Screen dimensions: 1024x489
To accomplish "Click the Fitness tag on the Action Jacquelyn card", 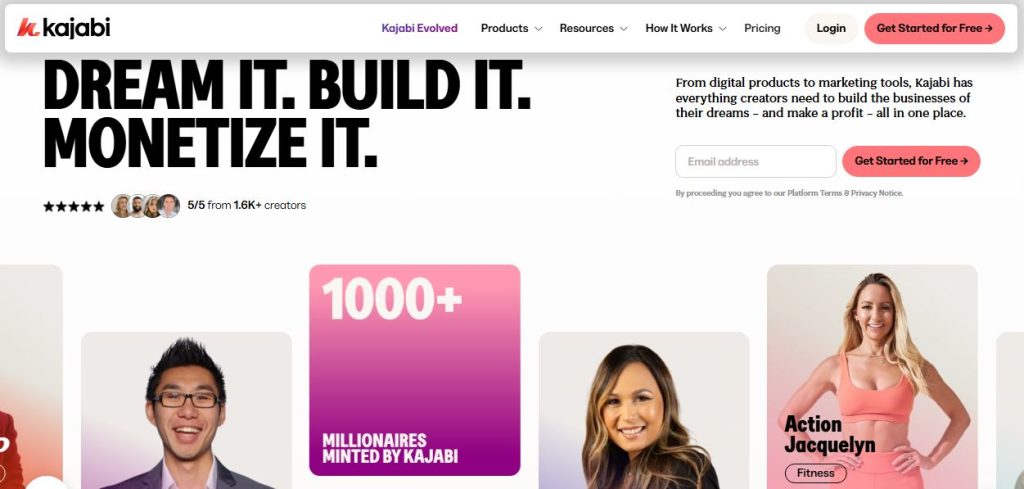I will (x=815, y=473).
